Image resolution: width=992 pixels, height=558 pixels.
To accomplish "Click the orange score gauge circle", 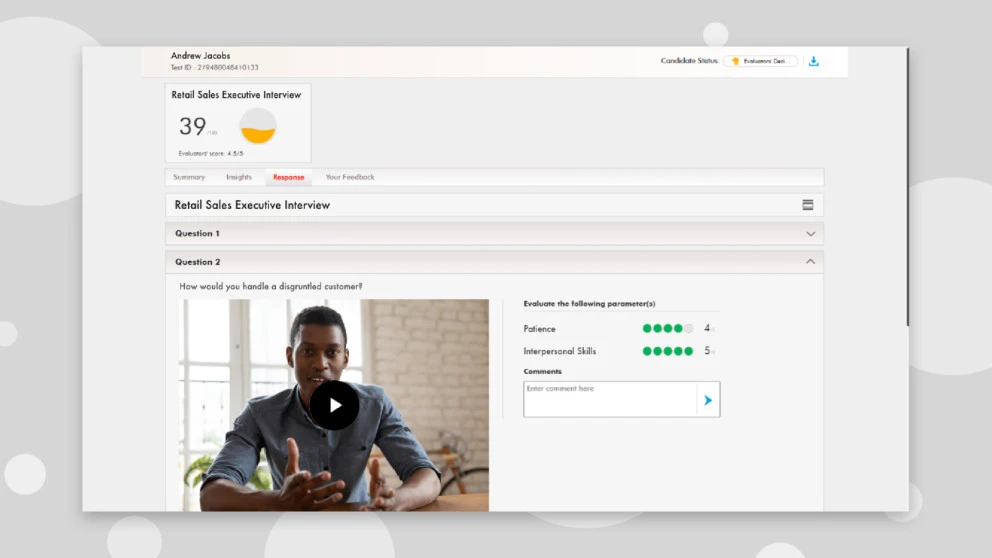I will click(x=258, y=126).
